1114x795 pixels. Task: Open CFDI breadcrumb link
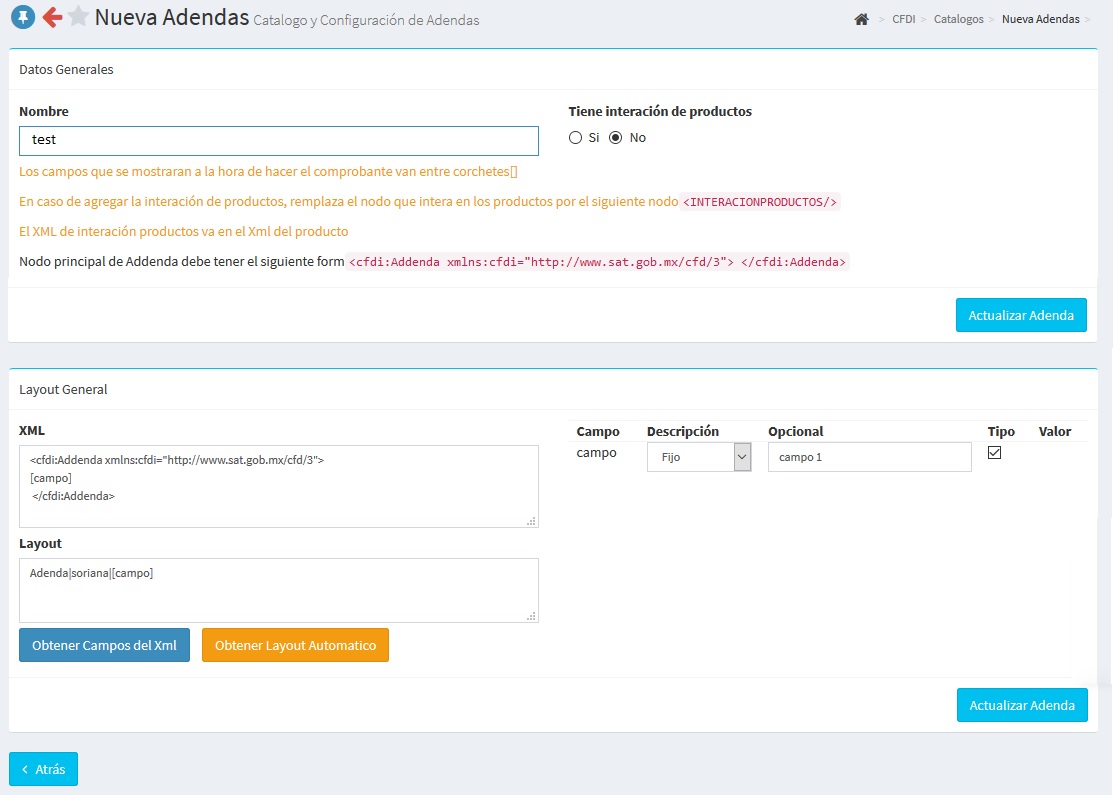pos(903,19)
